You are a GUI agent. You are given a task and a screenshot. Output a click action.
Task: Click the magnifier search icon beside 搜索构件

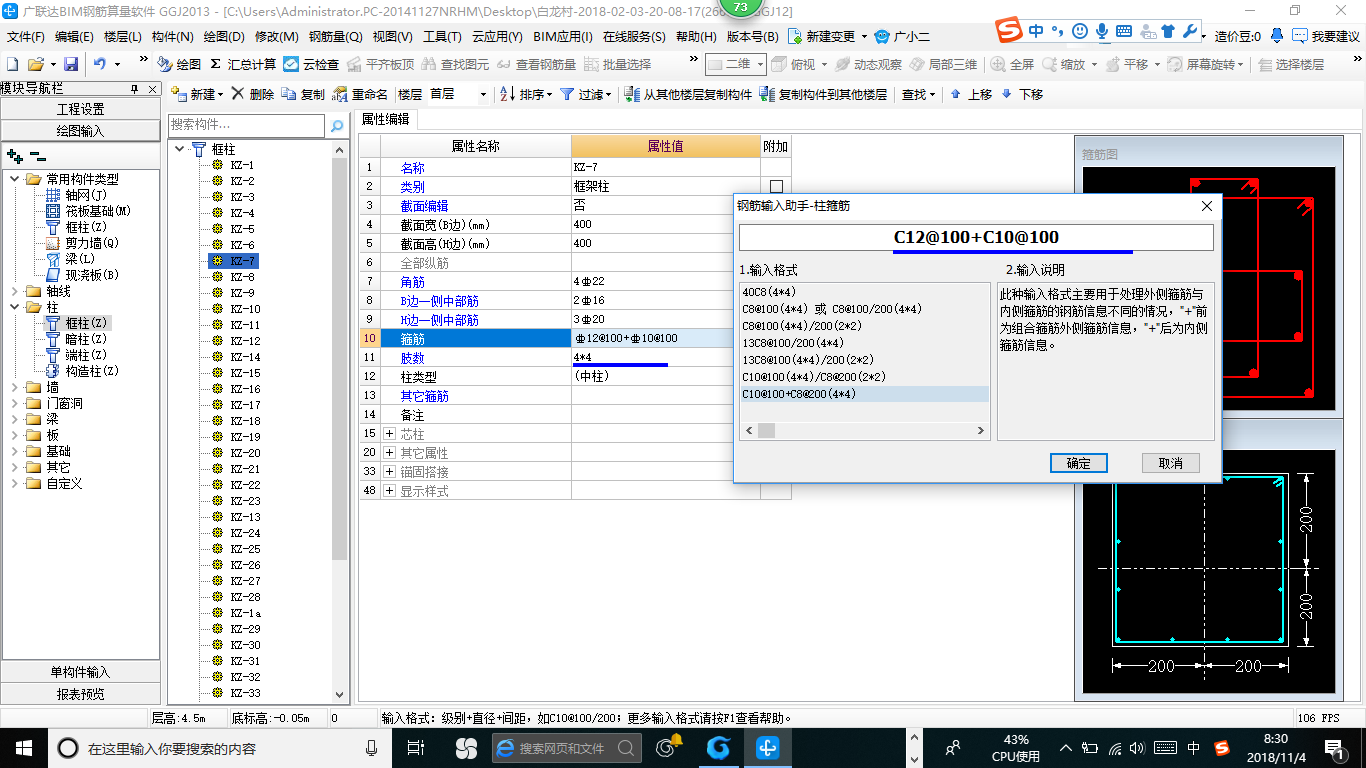coord(338,125)
